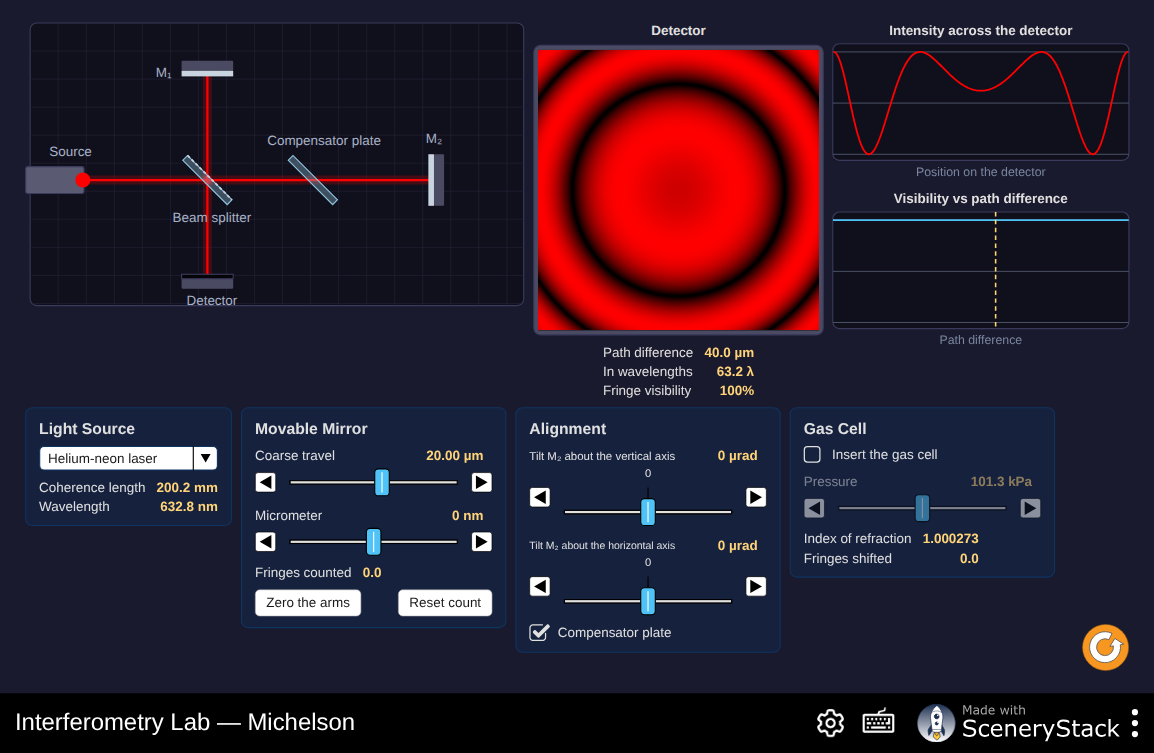Decrease micrometer with left arrow
Screen dimensions: 1154x753
(266, 542)
